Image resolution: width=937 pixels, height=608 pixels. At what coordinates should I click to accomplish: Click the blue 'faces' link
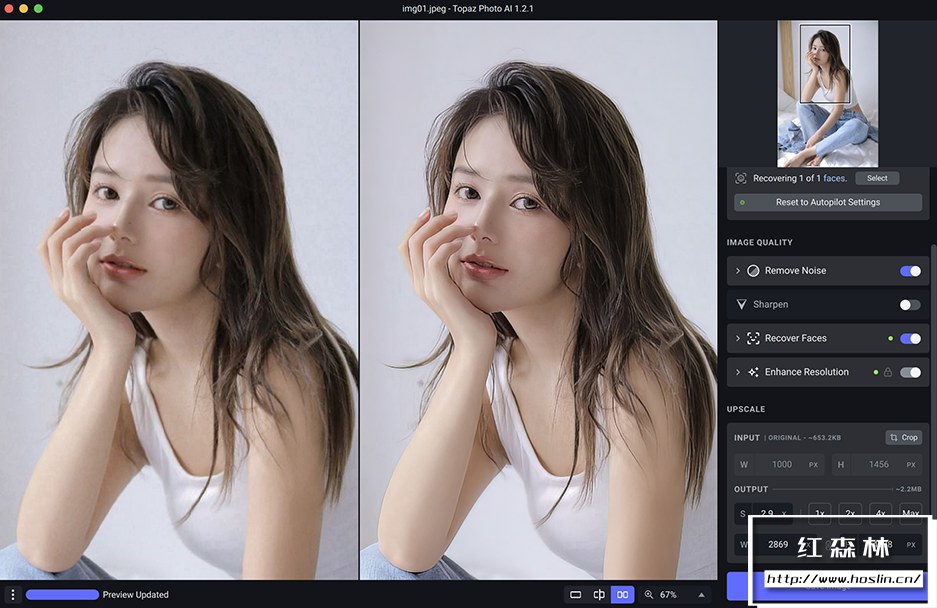pos(835,178)
